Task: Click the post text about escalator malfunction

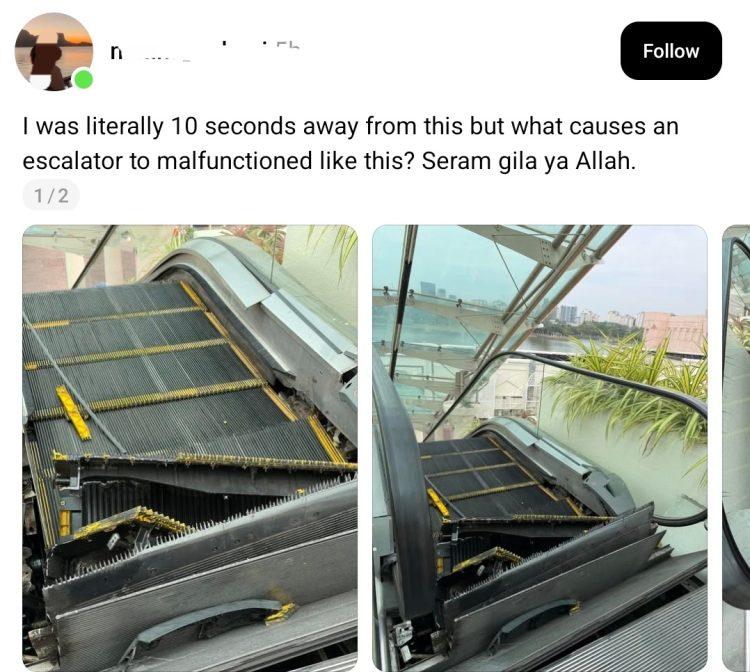Action: pyautogui.click(x=351, y=143)
